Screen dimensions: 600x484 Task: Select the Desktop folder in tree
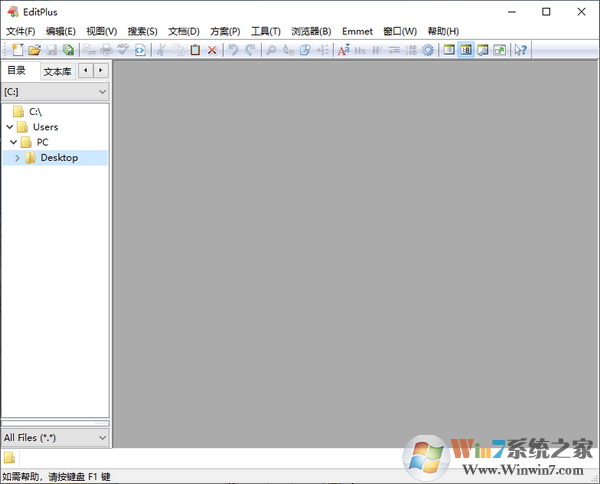(59, 158)
